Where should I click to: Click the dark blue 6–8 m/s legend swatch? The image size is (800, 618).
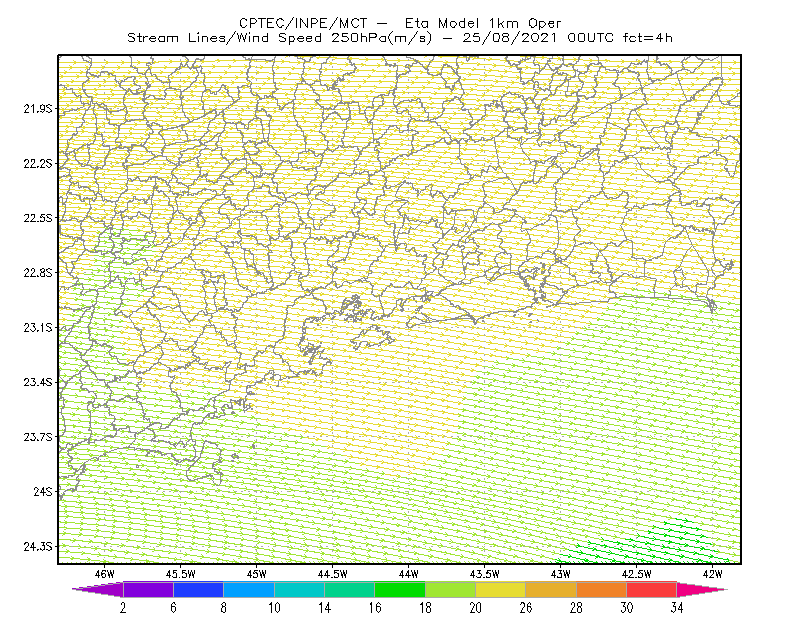[x=198, y=589]
